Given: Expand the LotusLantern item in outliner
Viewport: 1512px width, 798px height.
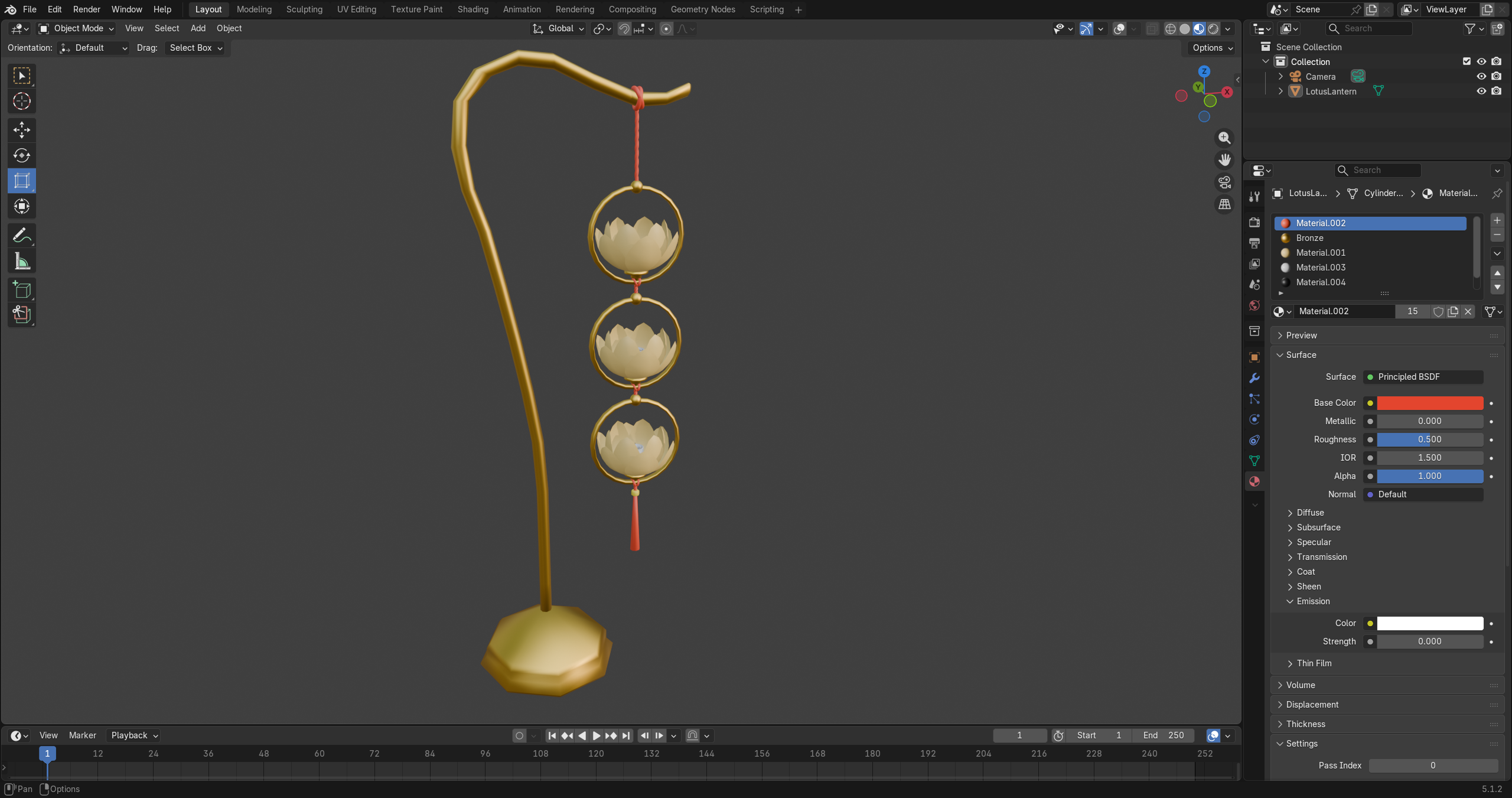Looking at the screenshot, I should [1280, 91].
